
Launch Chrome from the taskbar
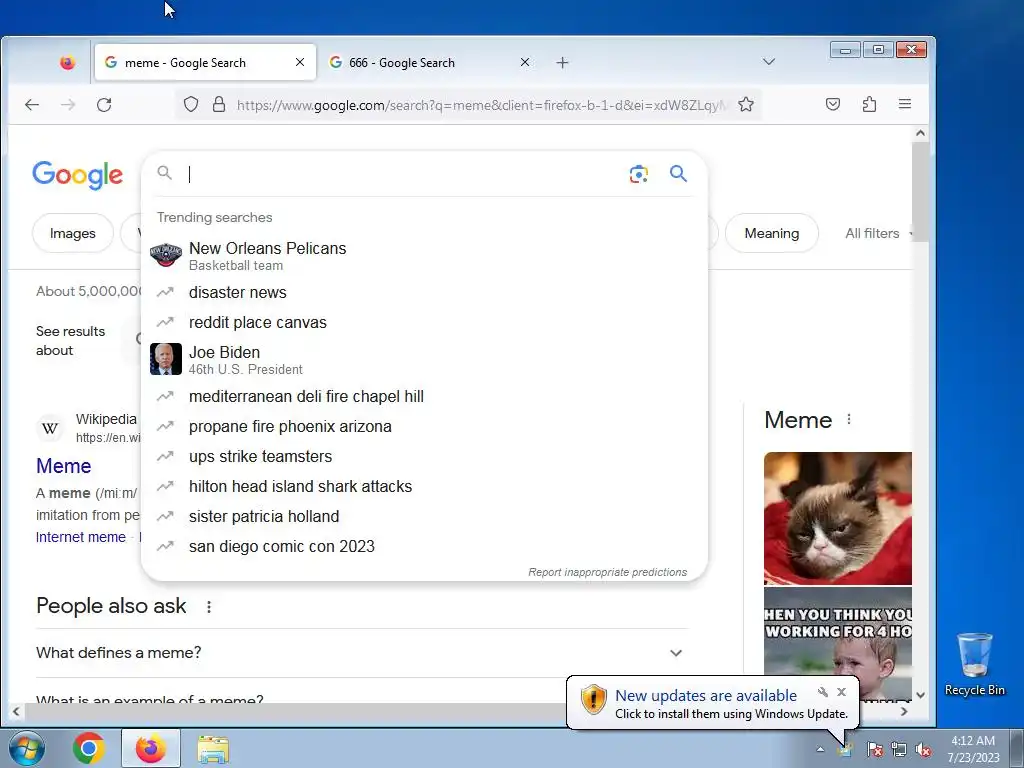[88, 749]
